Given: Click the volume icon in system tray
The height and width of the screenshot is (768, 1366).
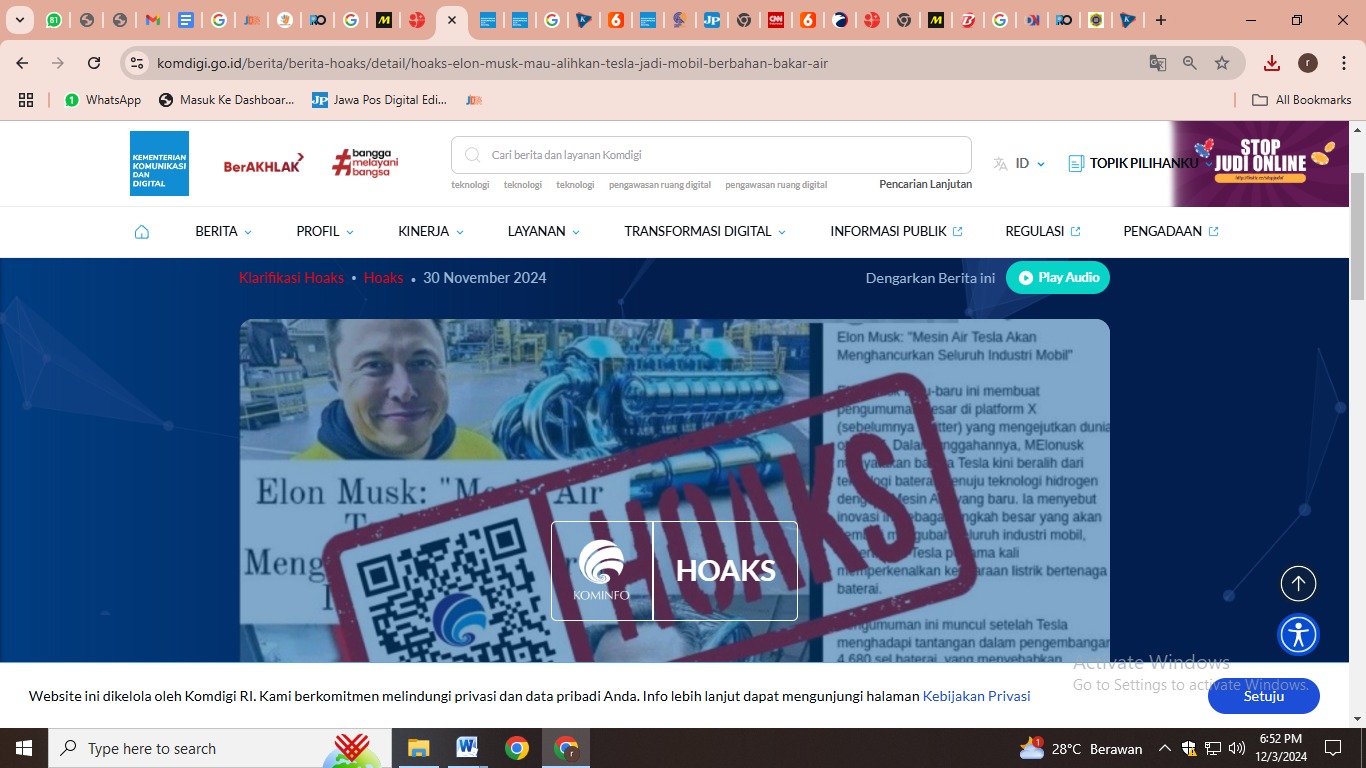Looking at the screenshot, I should (1237, 748).
